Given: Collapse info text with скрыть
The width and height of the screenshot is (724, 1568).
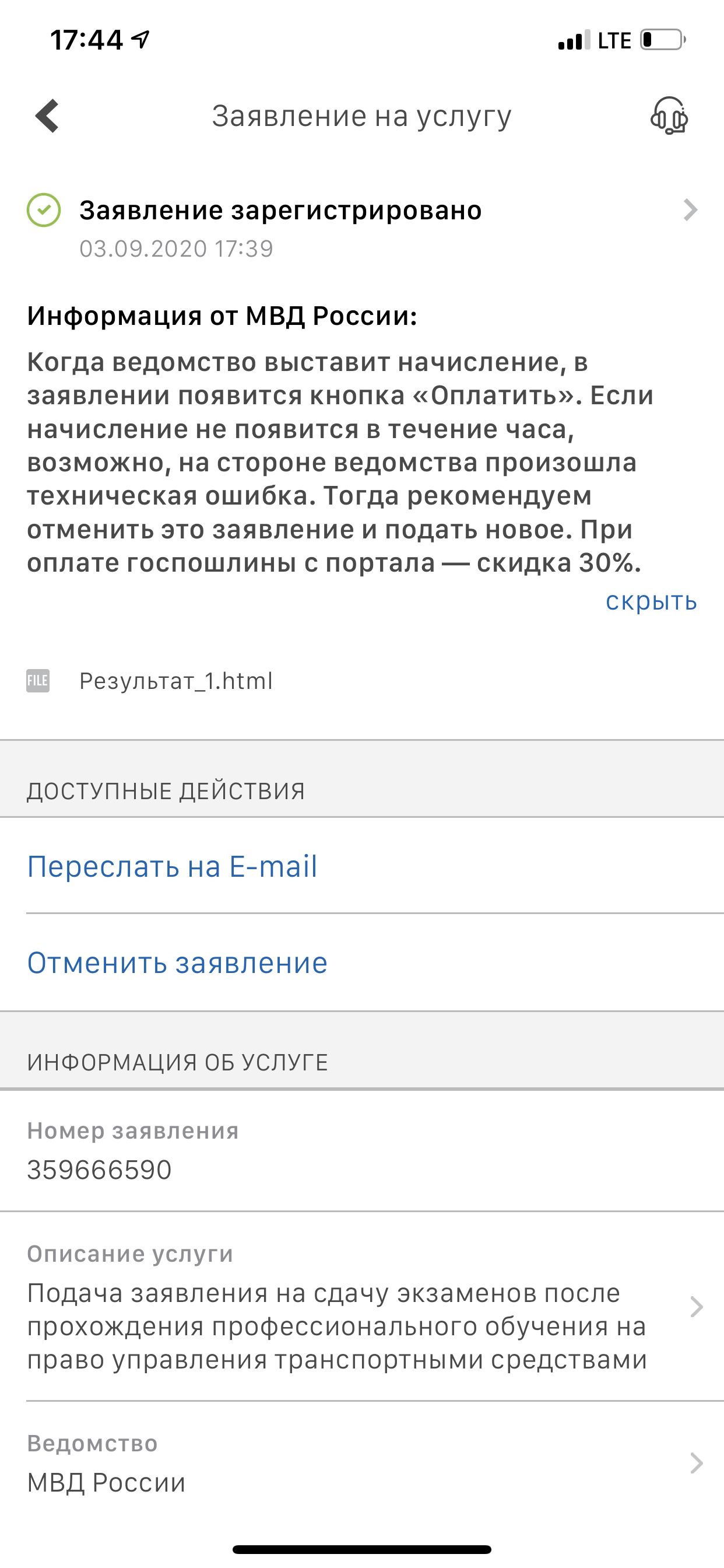Looking at the screenshot, I should tap(651, 601).
